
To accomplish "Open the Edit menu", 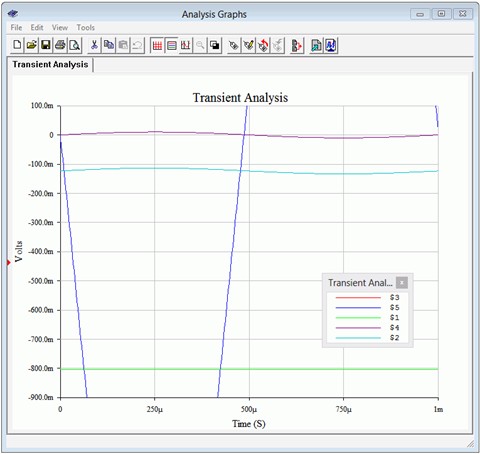I will click(x=37, y=28).
